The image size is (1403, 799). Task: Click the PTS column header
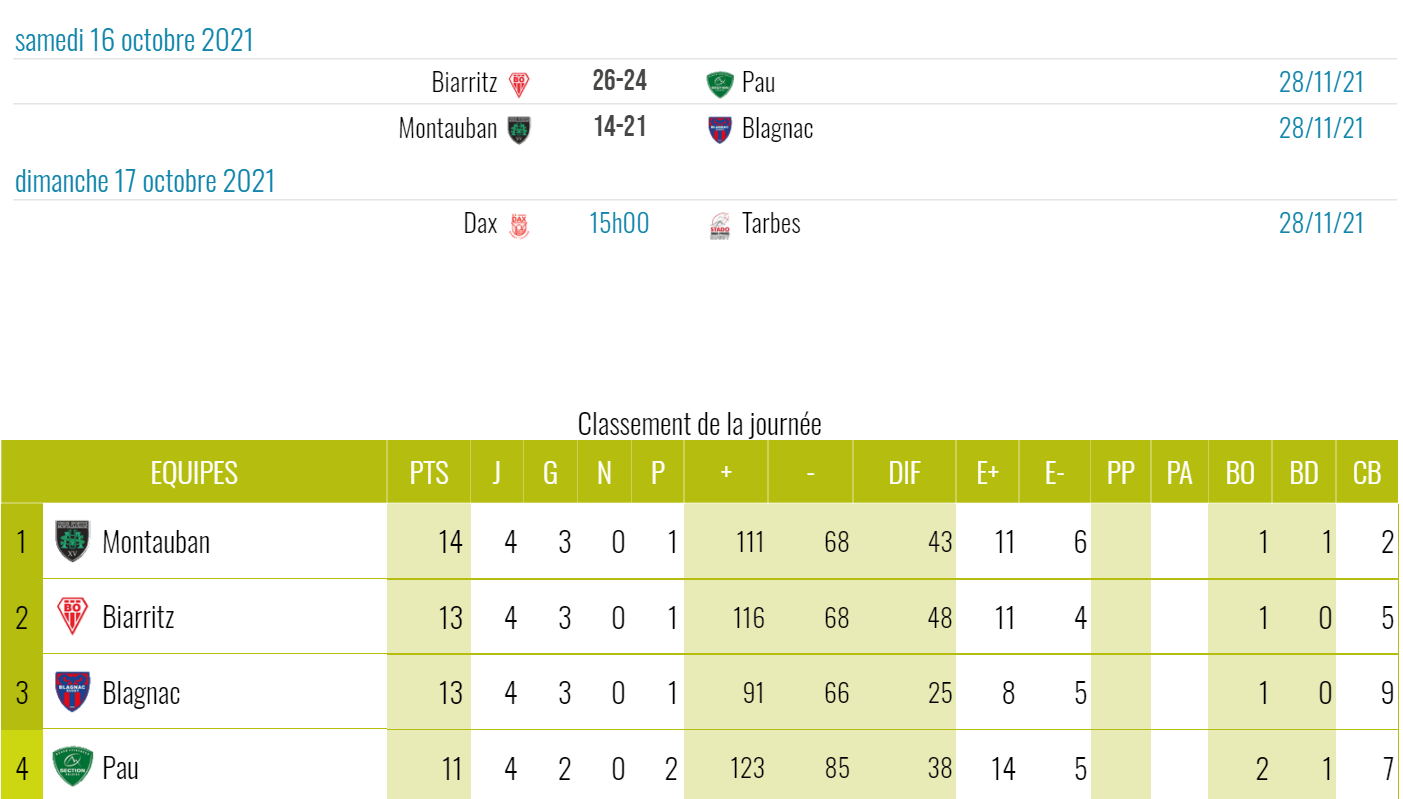[x=429, y=473]
